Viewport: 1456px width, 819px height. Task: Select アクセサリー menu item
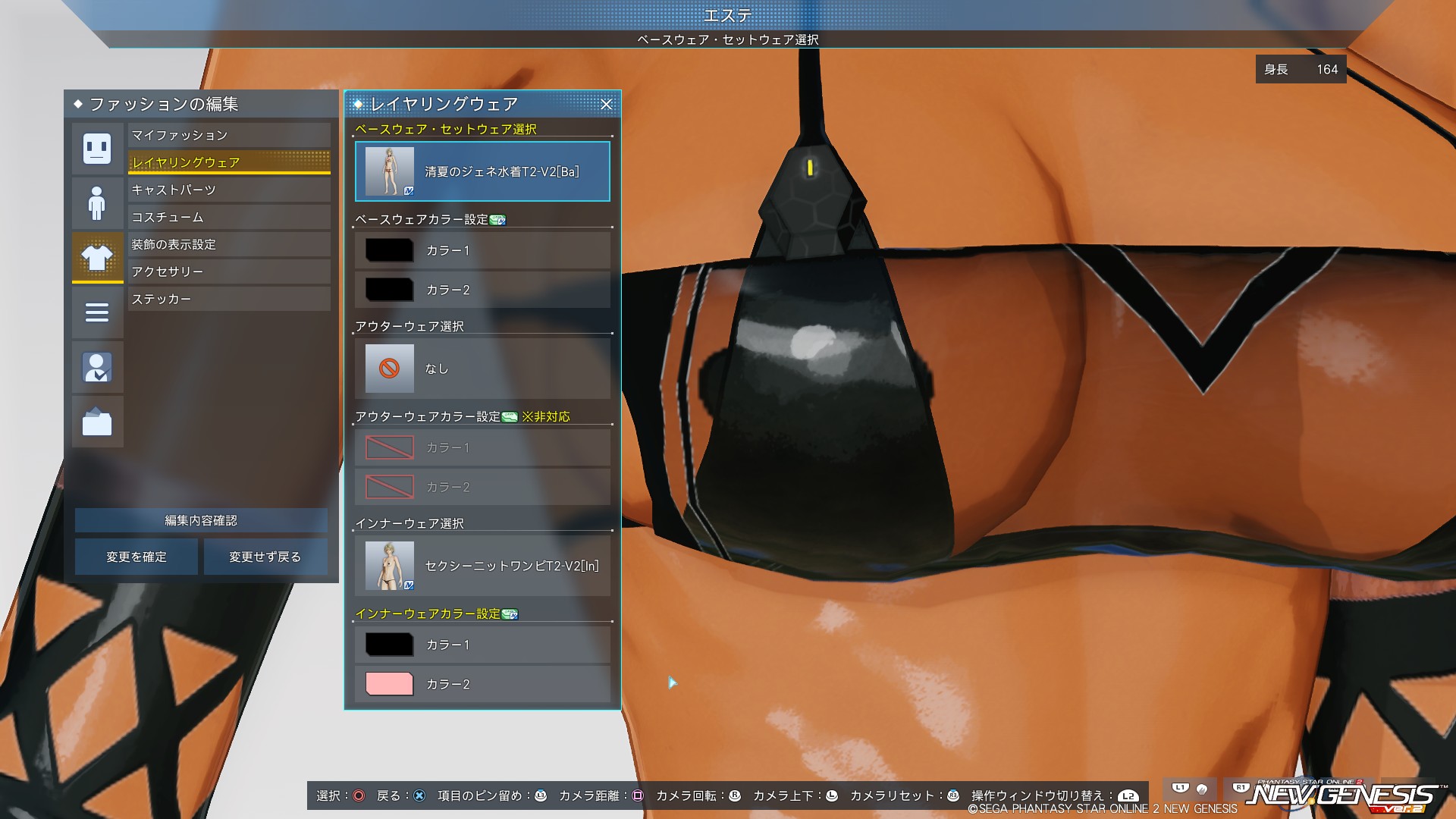(229, 271)
